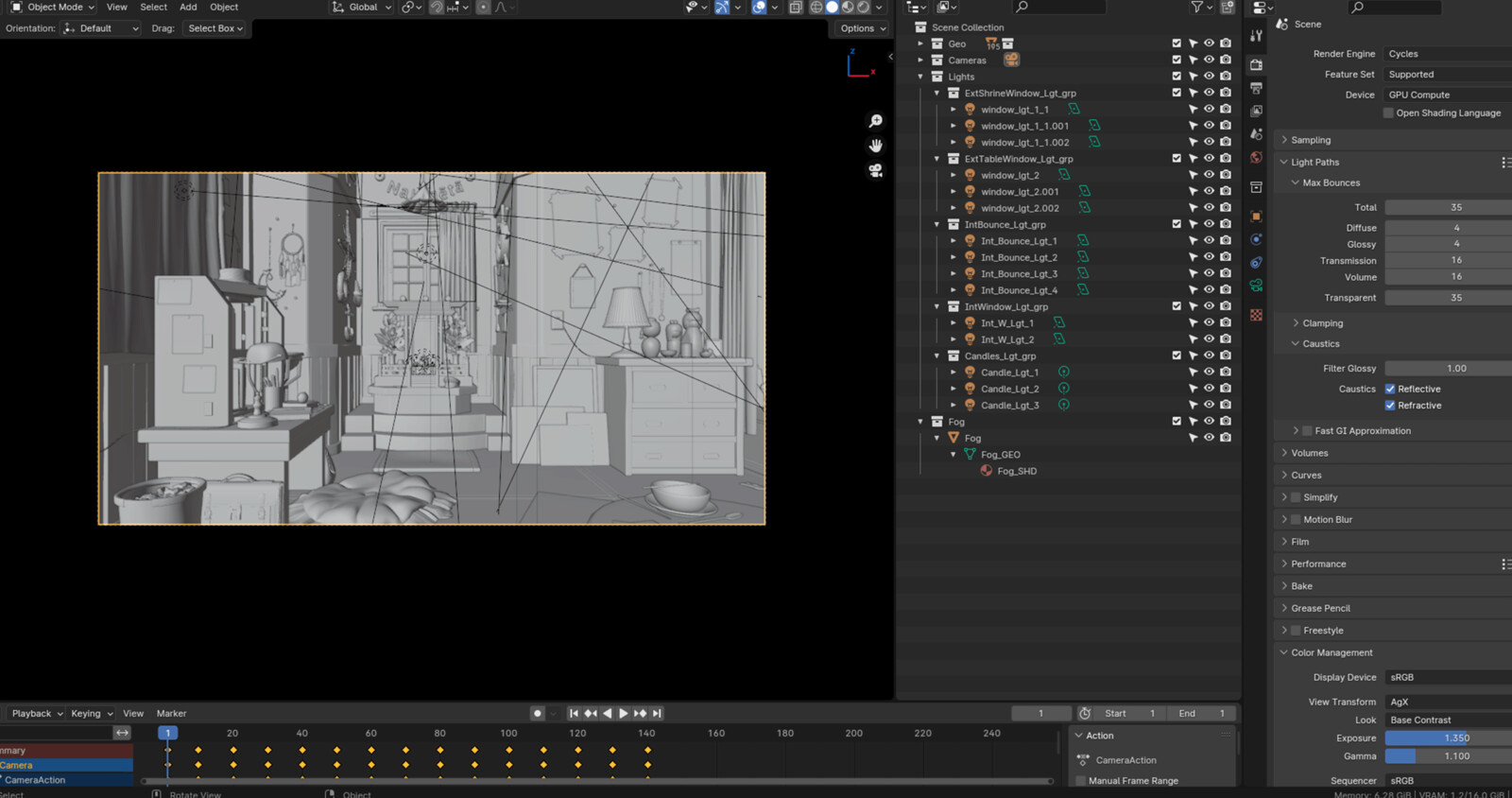This screenshot has height=798, width=1512.
Task: Click the viewport pan hand gizmo
Action: [876, 146]
